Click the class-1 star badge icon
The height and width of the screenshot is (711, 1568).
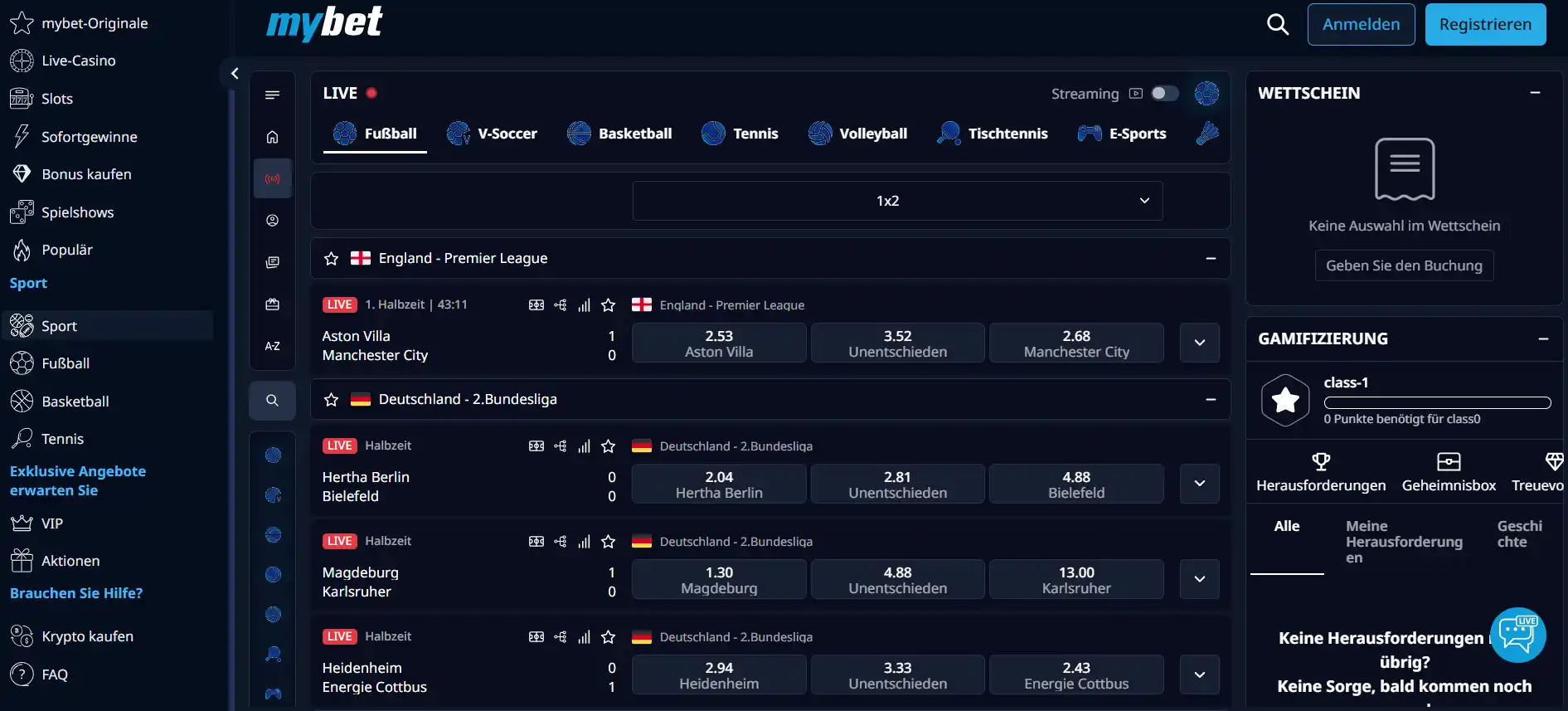tap(1285, 400)
